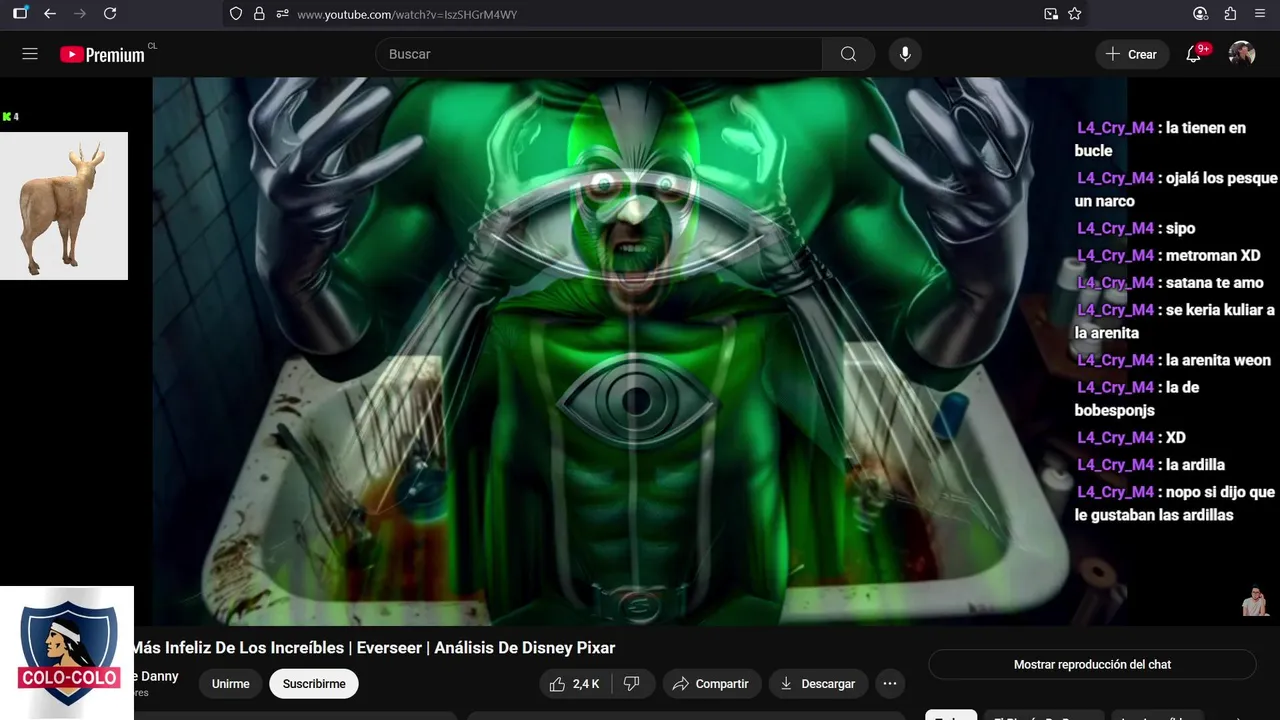Open the browser application menu
1280x720 pixels.
(1260, 14)
